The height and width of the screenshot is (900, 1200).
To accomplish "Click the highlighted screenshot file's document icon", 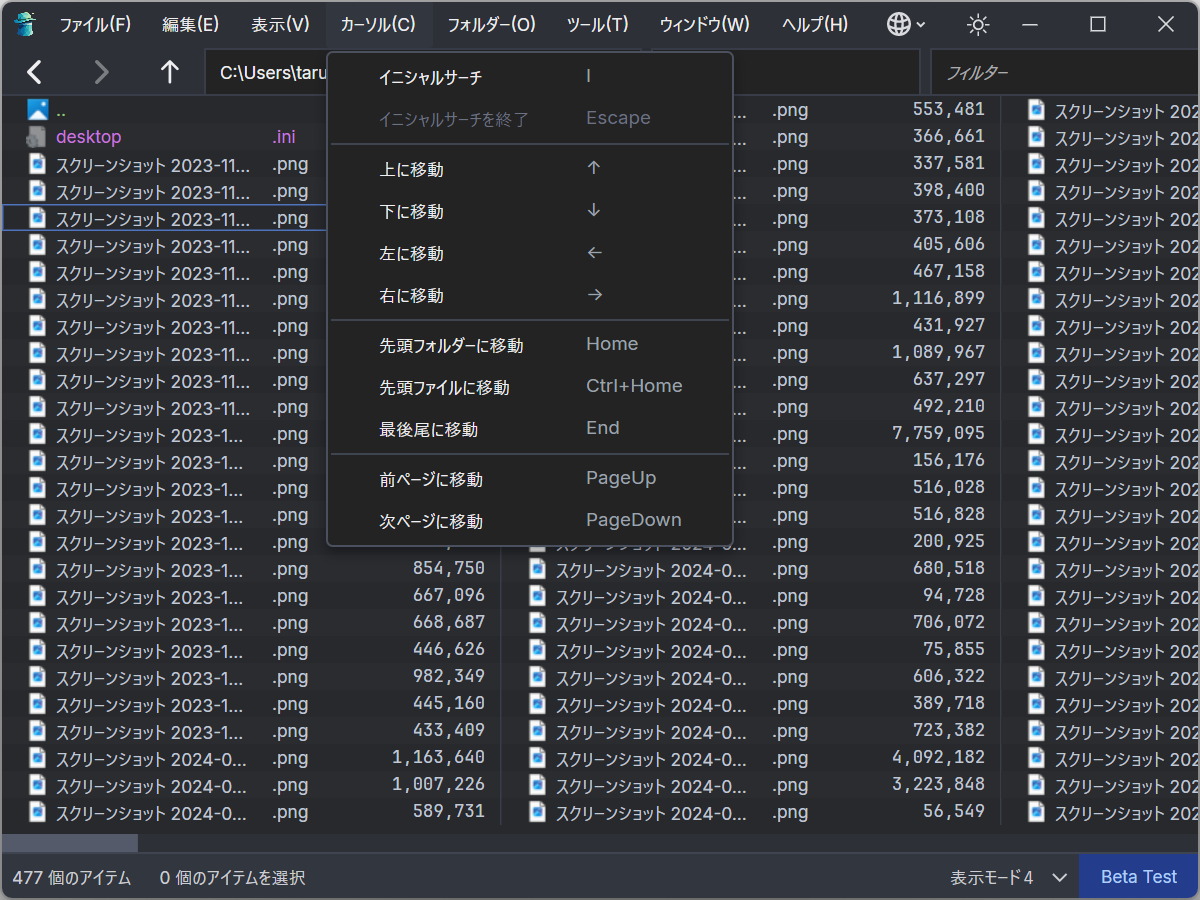I will point(37,217).
